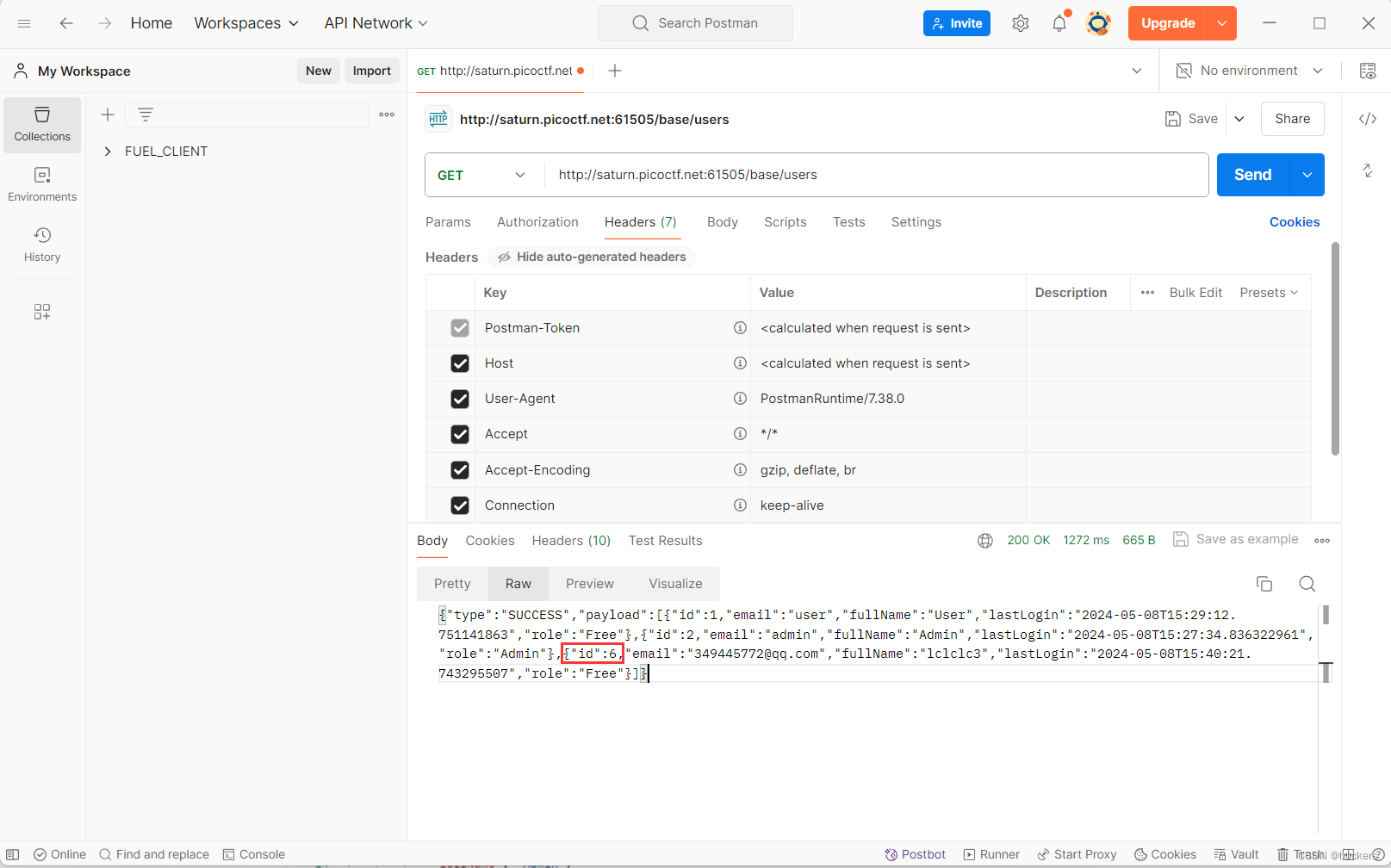Click the Import button
This screenshot has height=868, width=1391.
tap(372, 71)
